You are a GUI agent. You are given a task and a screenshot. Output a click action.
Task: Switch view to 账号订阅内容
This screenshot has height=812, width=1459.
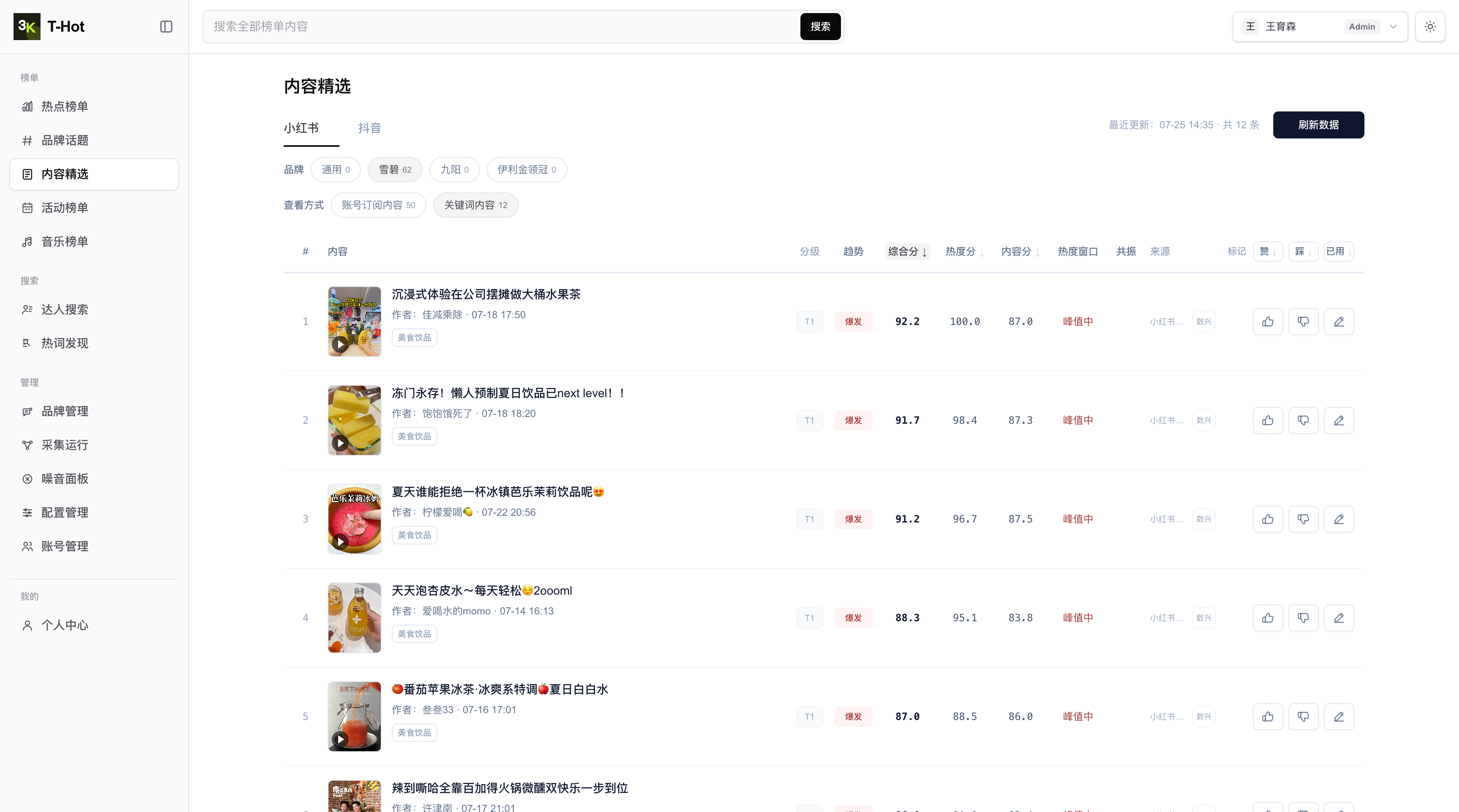[378, 205]
